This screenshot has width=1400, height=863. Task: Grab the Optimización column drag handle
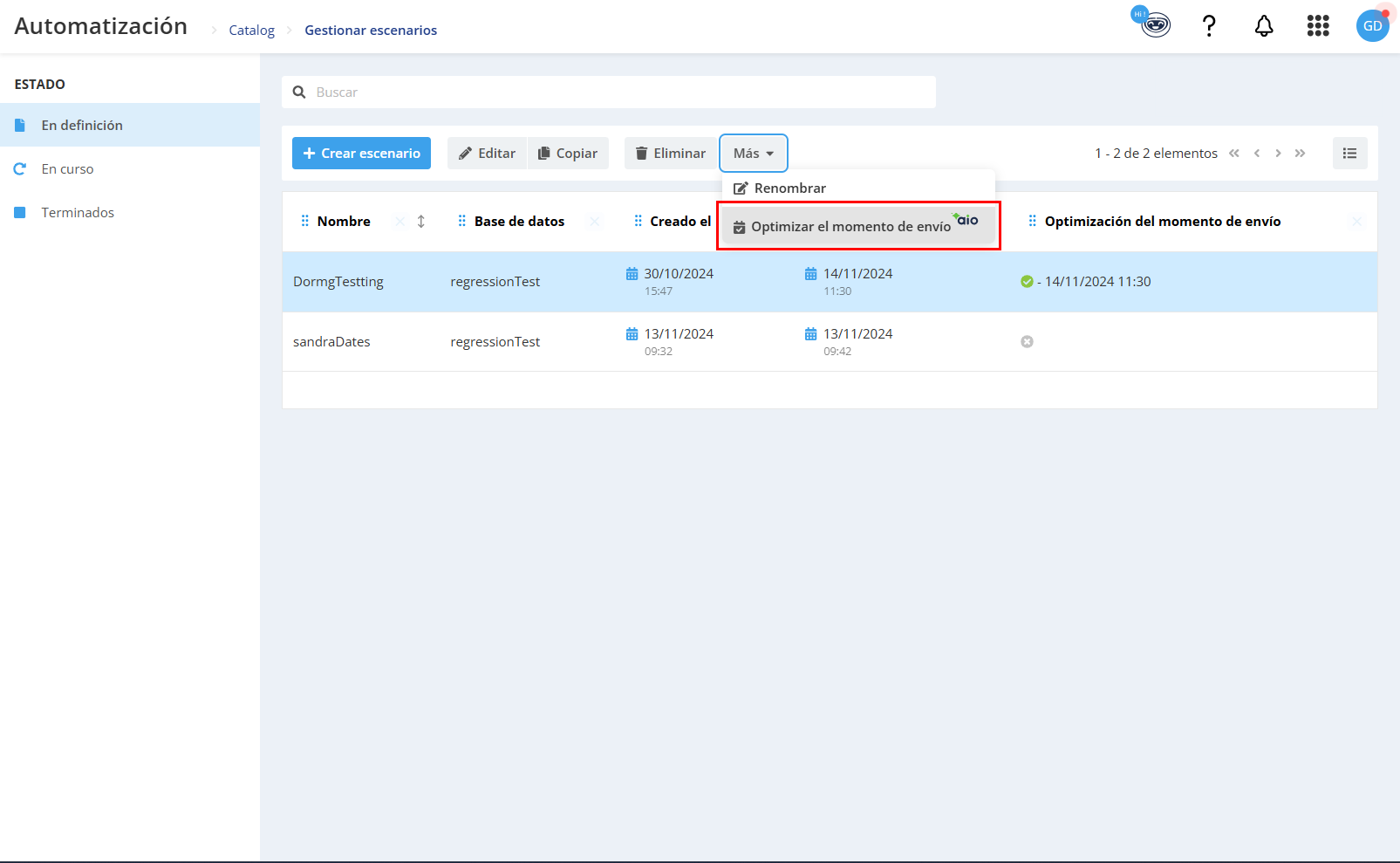[x=1032, y=222]
